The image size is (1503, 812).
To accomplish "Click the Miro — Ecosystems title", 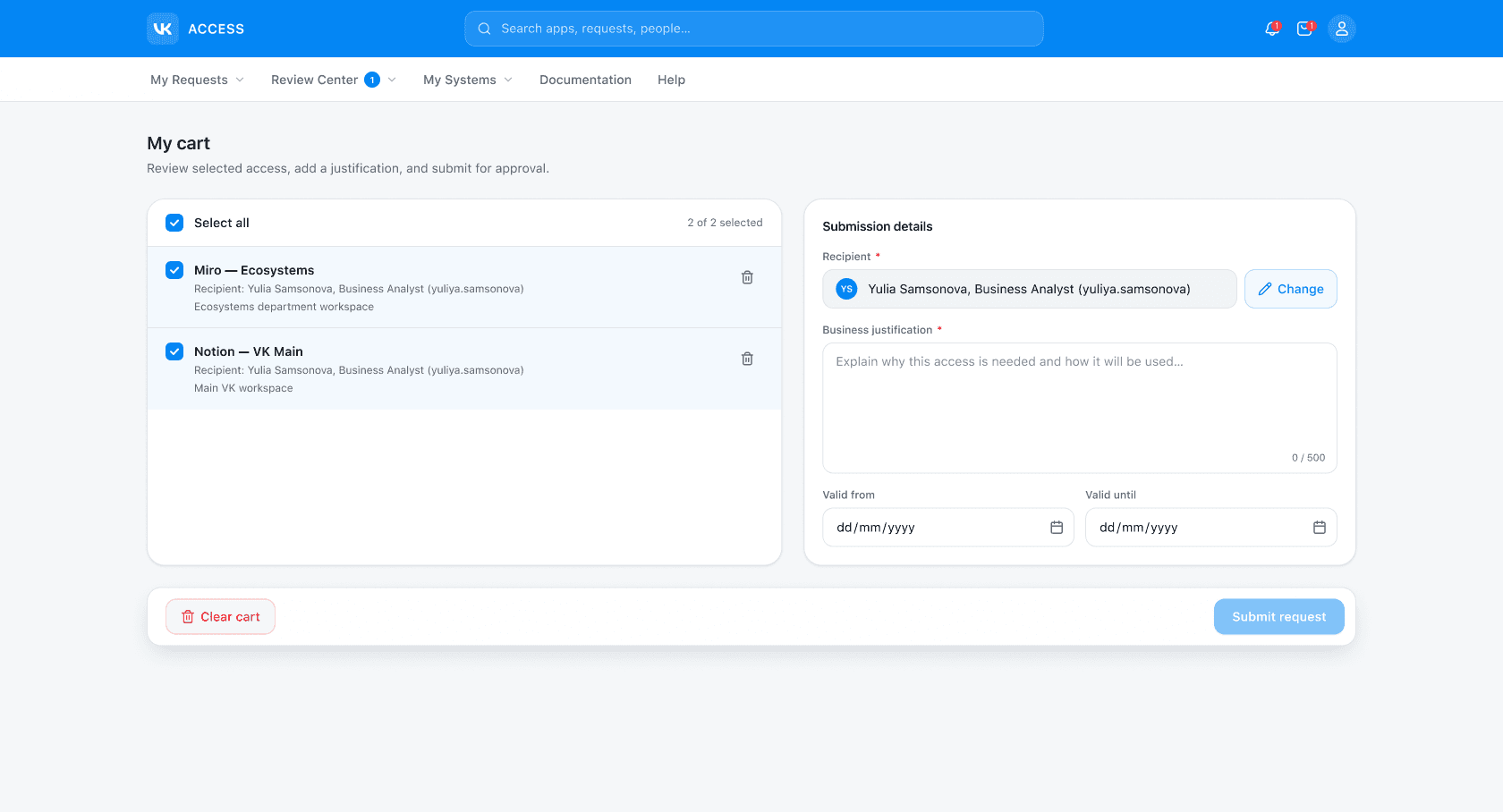I will point(254,270).
